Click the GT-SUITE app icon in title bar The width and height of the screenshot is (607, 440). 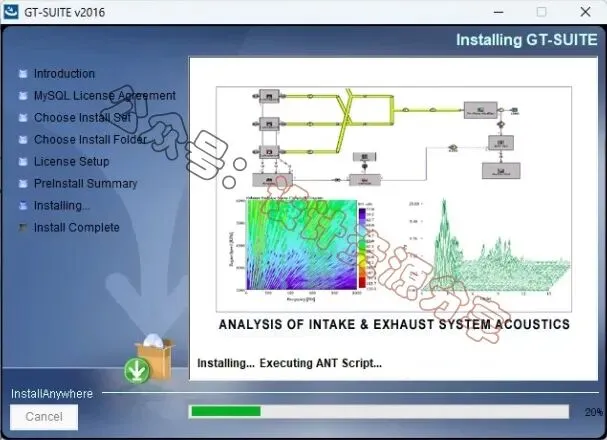click(10, 12)
